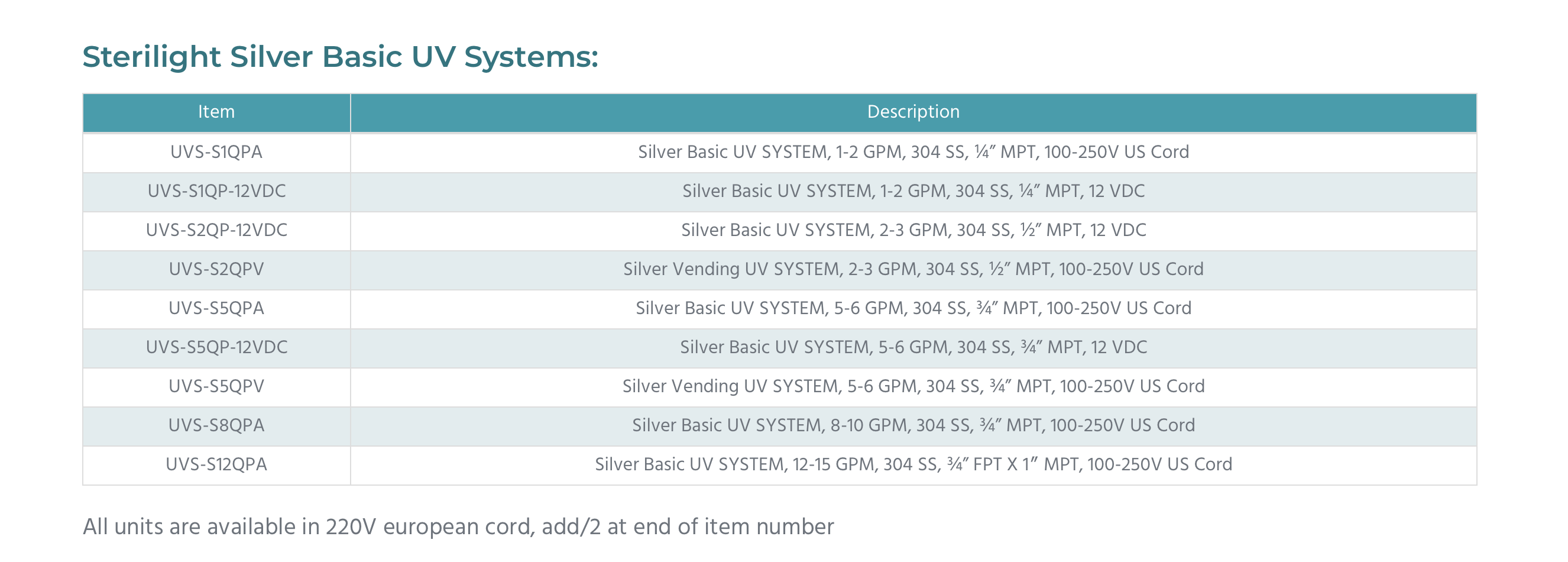Select the UVS-S8QPA item cell
This screenshot has height=562, width=1568.
pos(216,425)
